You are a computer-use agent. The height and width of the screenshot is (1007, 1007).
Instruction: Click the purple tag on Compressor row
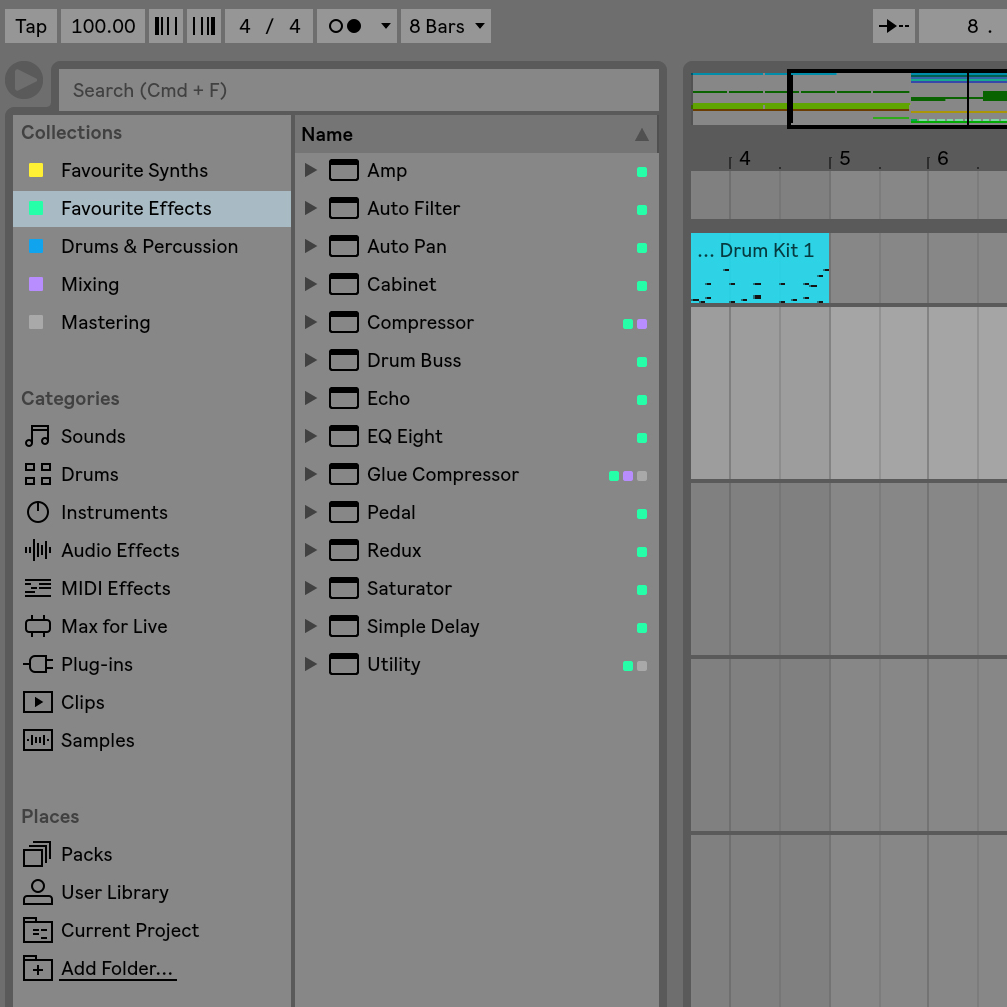coord(642,324)
